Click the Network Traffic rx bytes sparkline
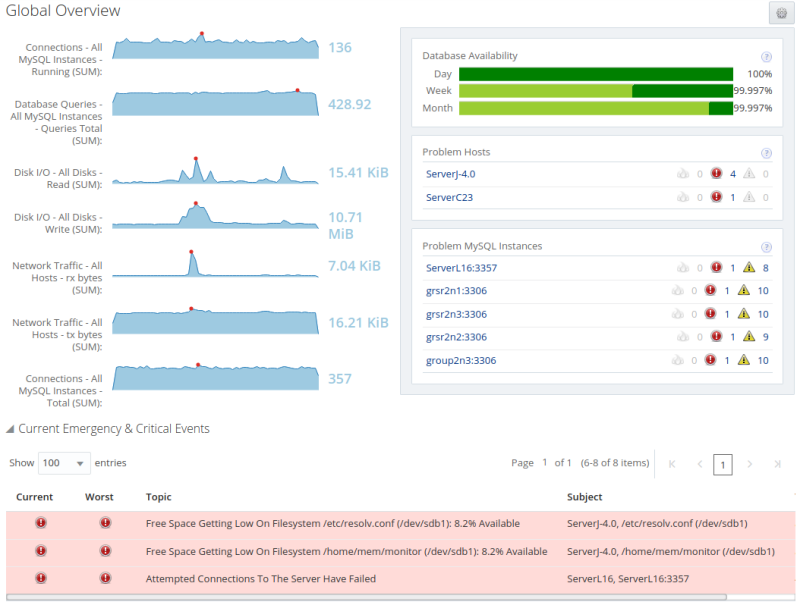Screen dimensions: 800x605 click(215, 264)
